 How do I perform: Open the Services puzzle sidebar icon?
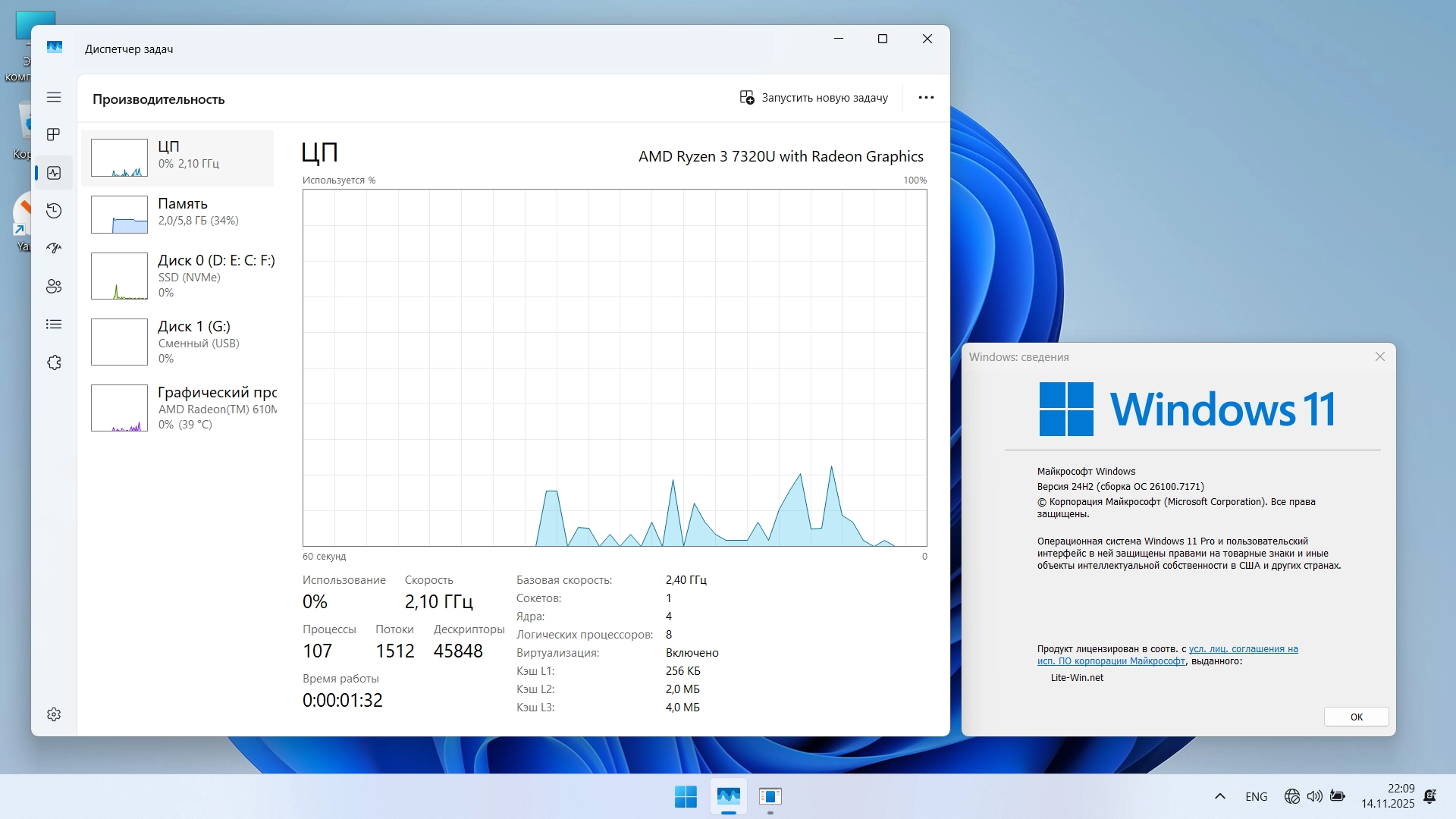[x=54, y=362]
